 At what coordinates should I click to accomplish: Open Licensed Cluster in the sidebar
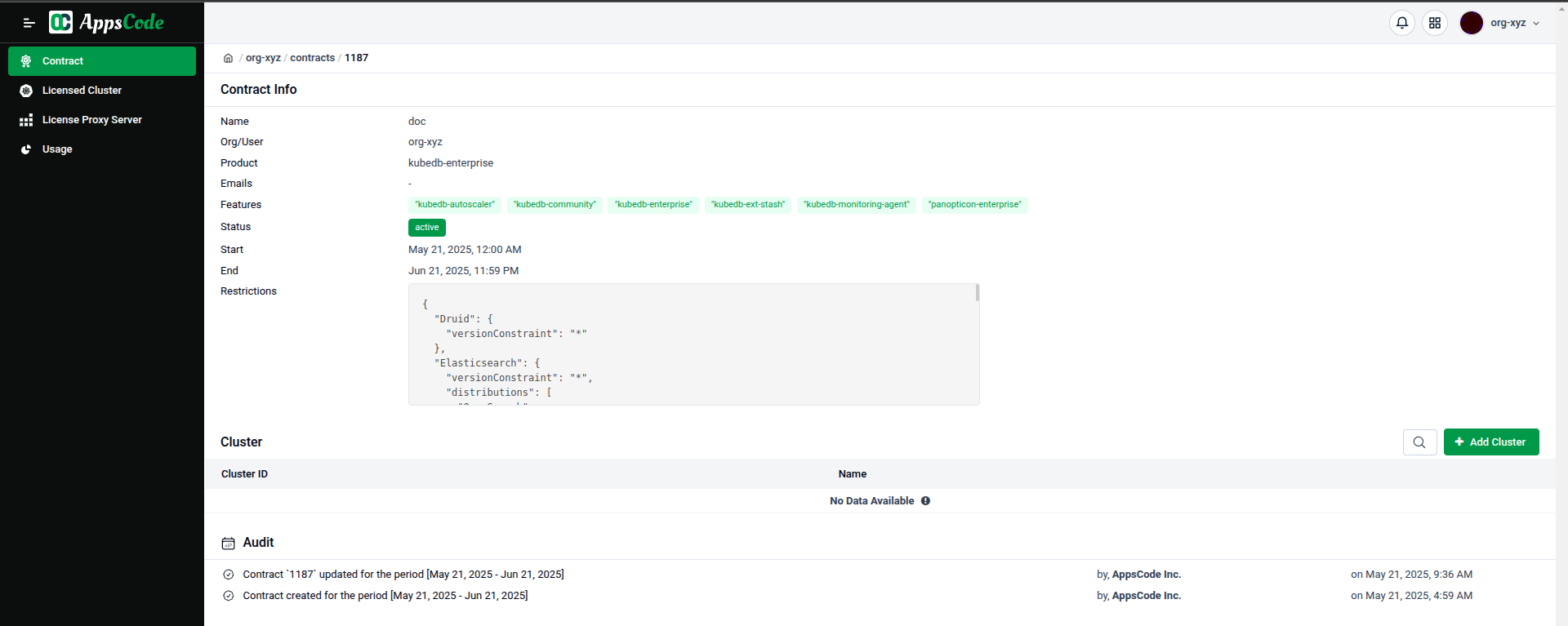click(82, 91)
